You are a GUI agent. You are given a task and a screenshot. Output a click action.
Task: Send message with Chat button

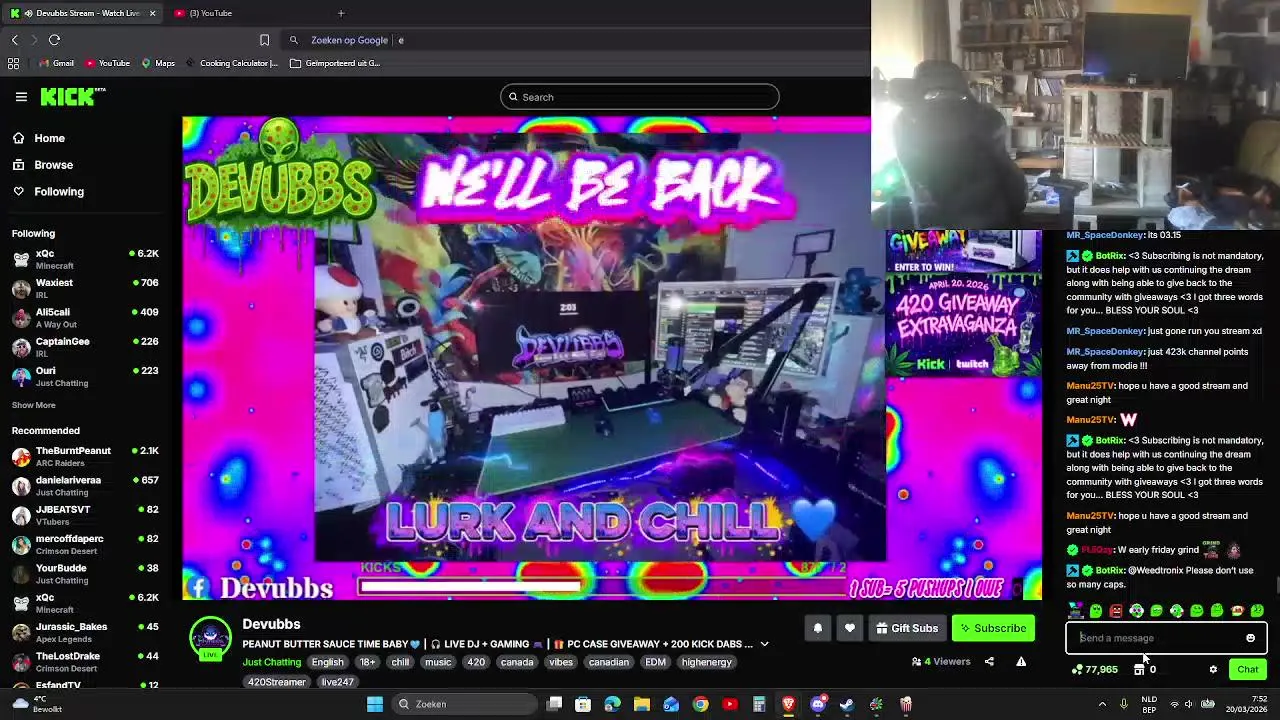(1247, 670)
